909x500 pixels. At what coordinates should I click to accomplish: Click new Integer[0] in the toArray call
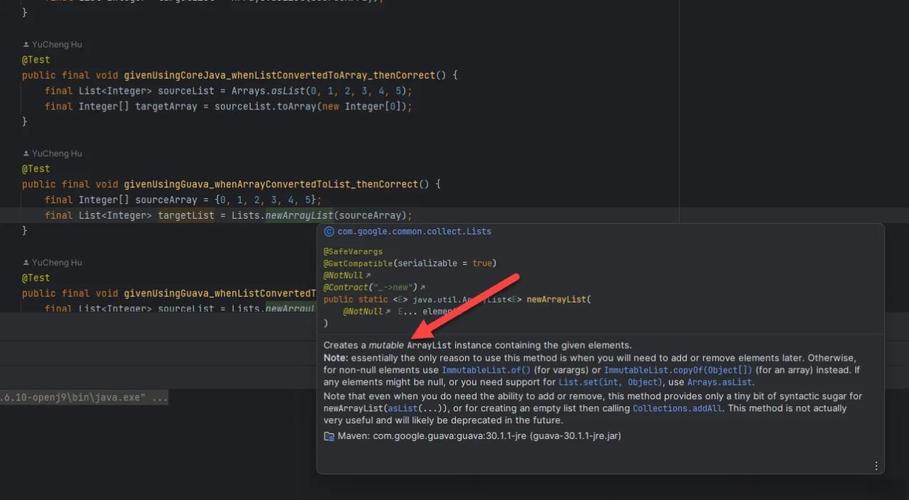(x=362, y=107)
